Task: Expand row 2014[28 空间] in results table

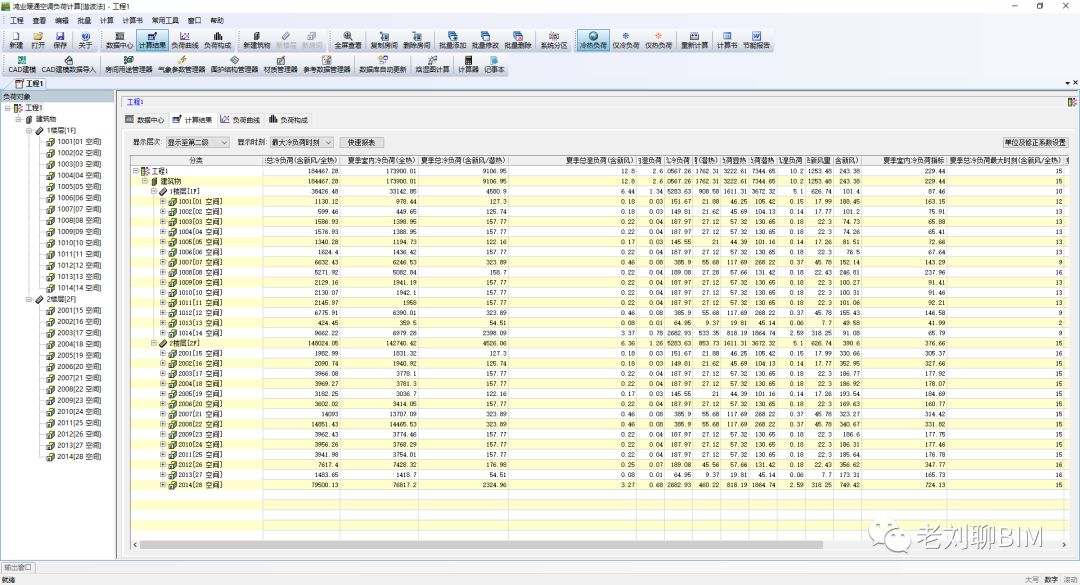Action: click(x=163, y=485)
